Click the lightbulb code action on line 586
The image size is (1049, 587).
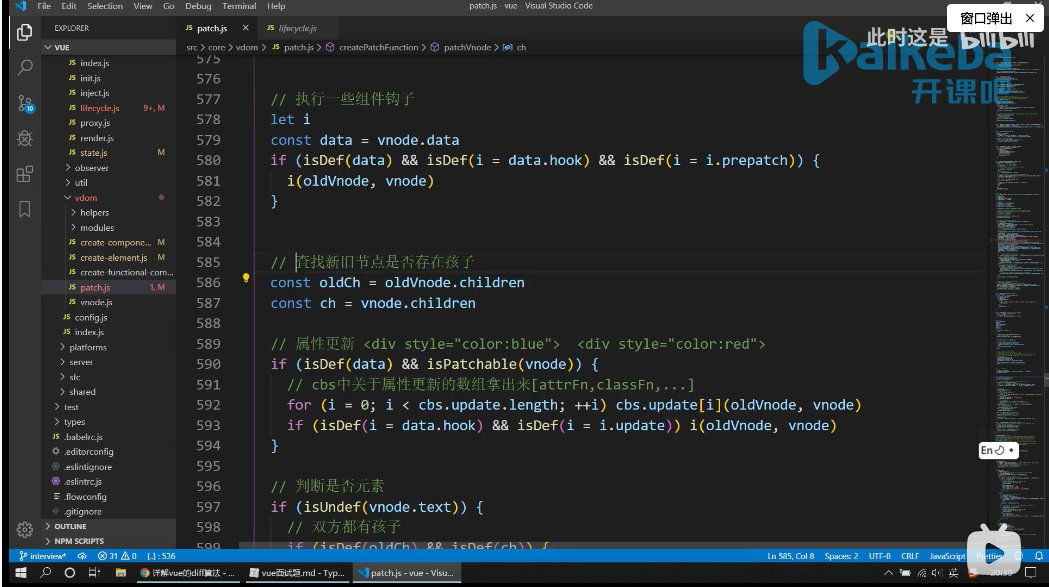tap(246, 278)
